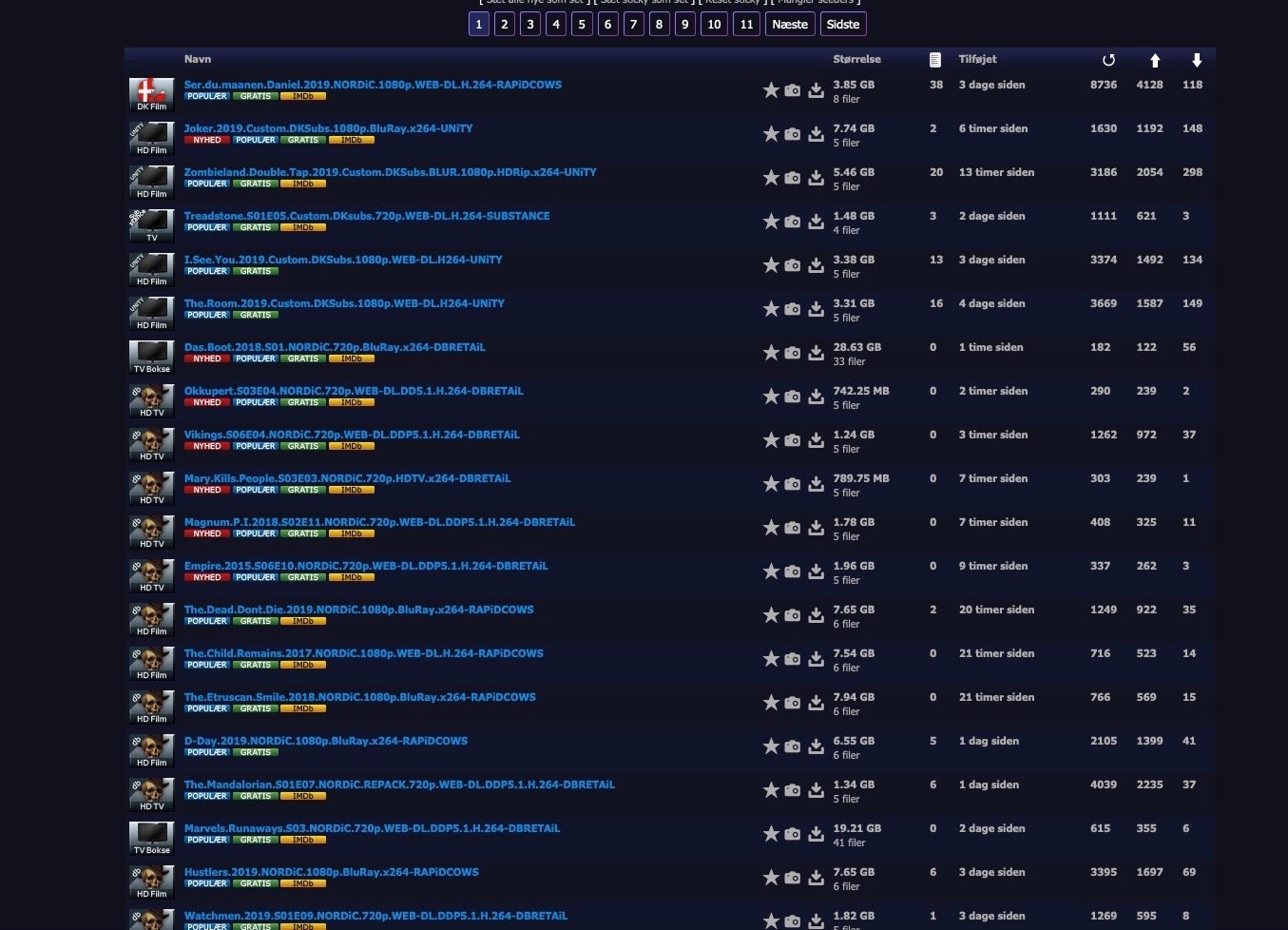
Task: Click TV Bokse category icon for Das.Boot row
Action: [x=152, y=358]
